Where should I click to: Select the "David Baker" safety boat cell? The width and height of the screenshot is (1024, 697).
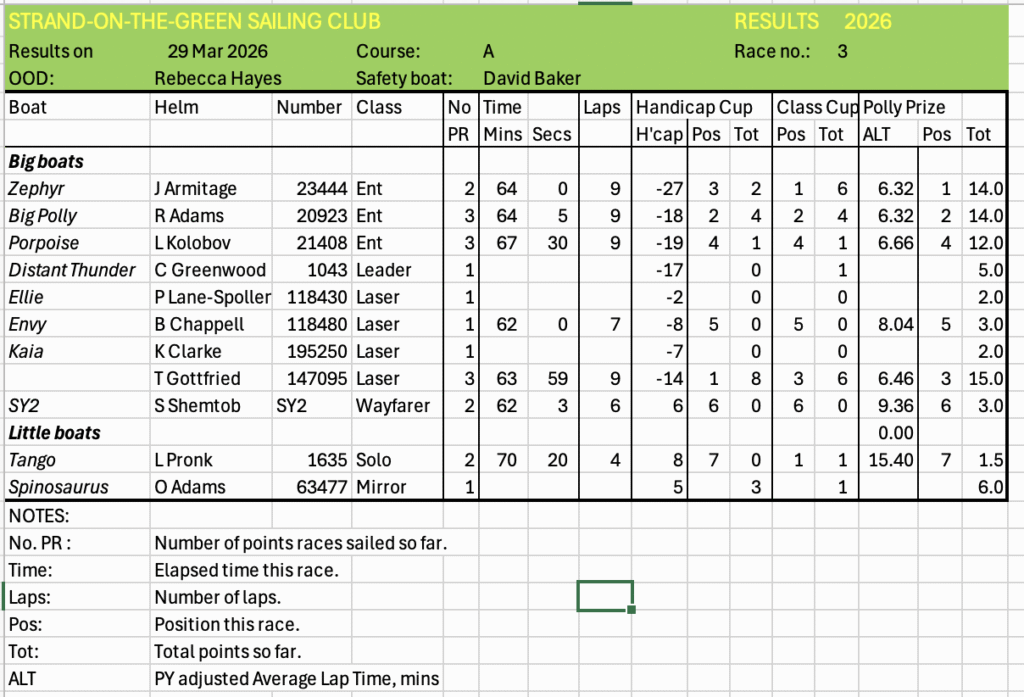pyautogui.click(x=531, y=78)
